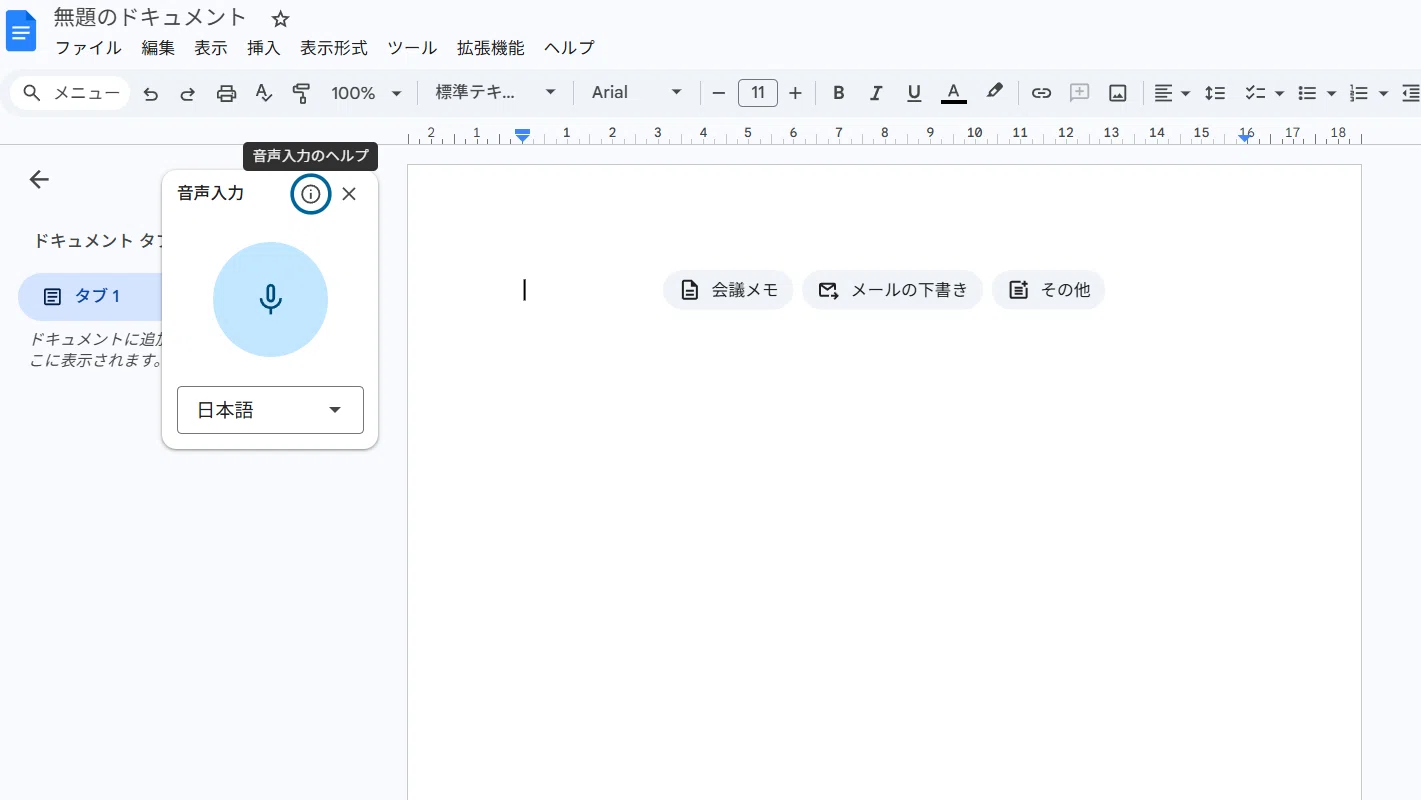1421x800 pixels.
Task: Open the highlight color picker
Action: (x=994, y=93)
